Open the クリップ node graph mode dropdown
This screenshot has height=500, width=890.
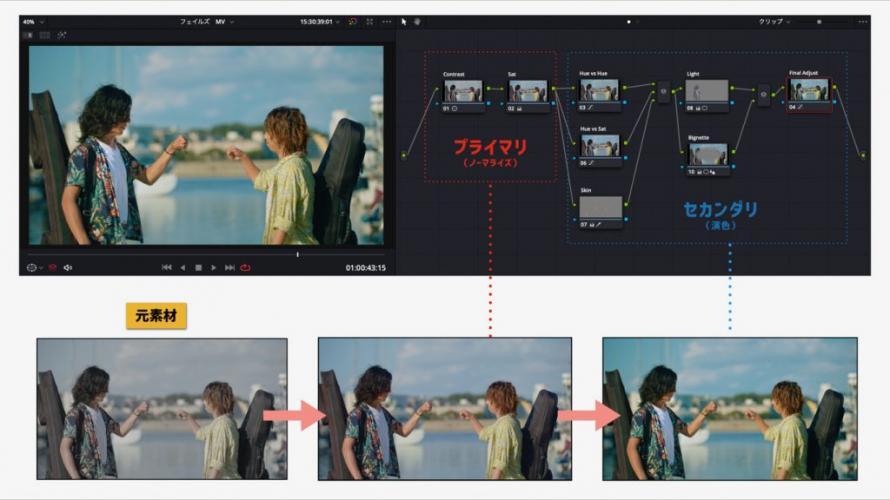tap(774, 22)
